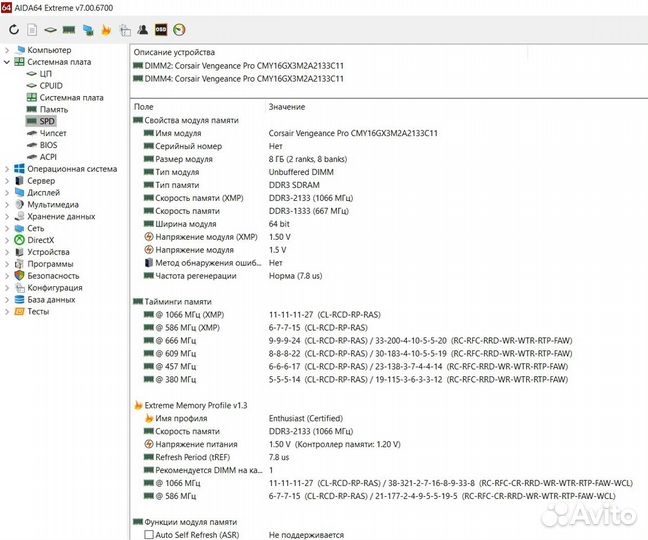648x540 pixels.
Task: Open the Чипсет page
Action: (x=53, y=133)
